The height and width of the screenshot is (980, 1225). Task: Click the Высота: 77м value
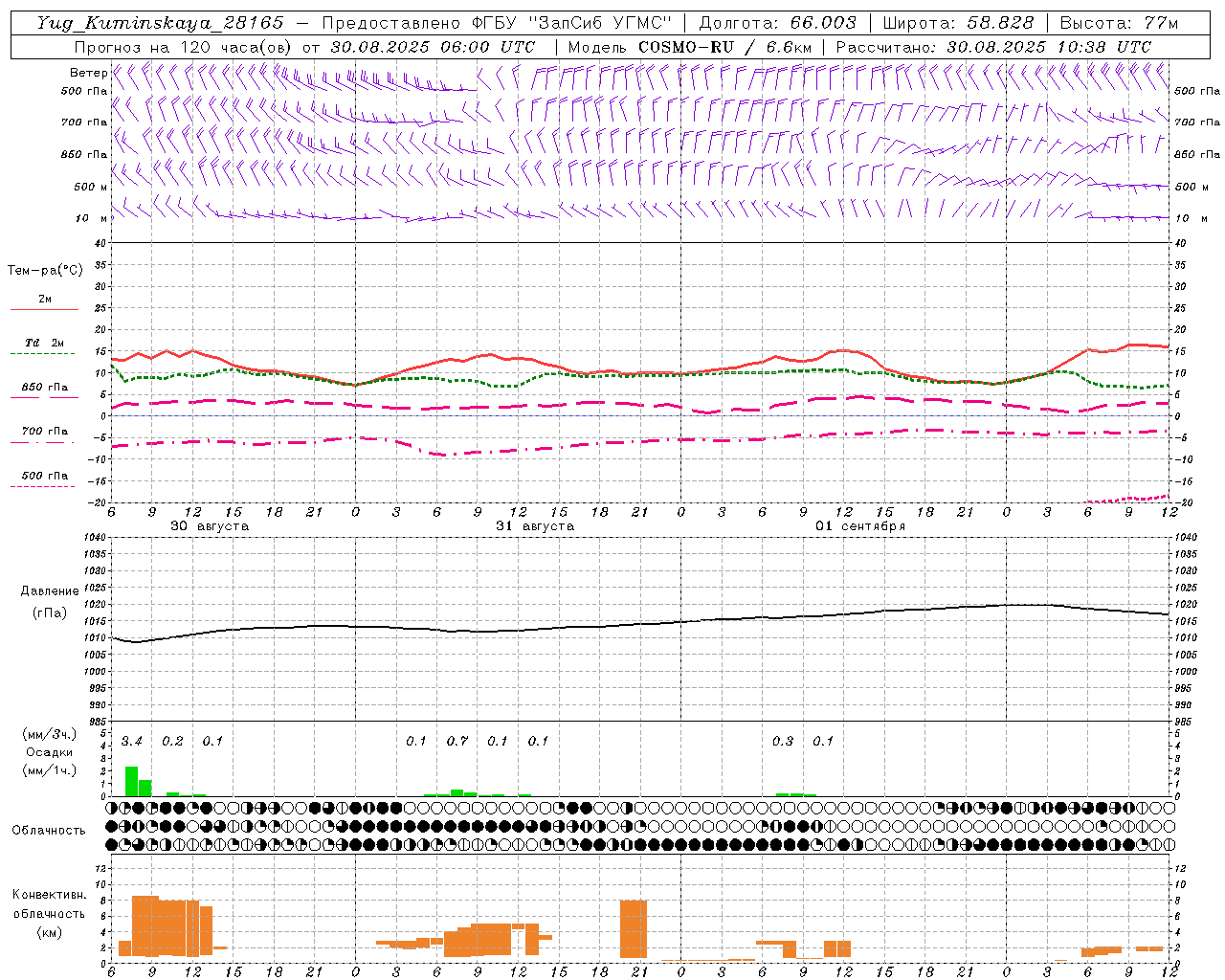[1119, 23]
